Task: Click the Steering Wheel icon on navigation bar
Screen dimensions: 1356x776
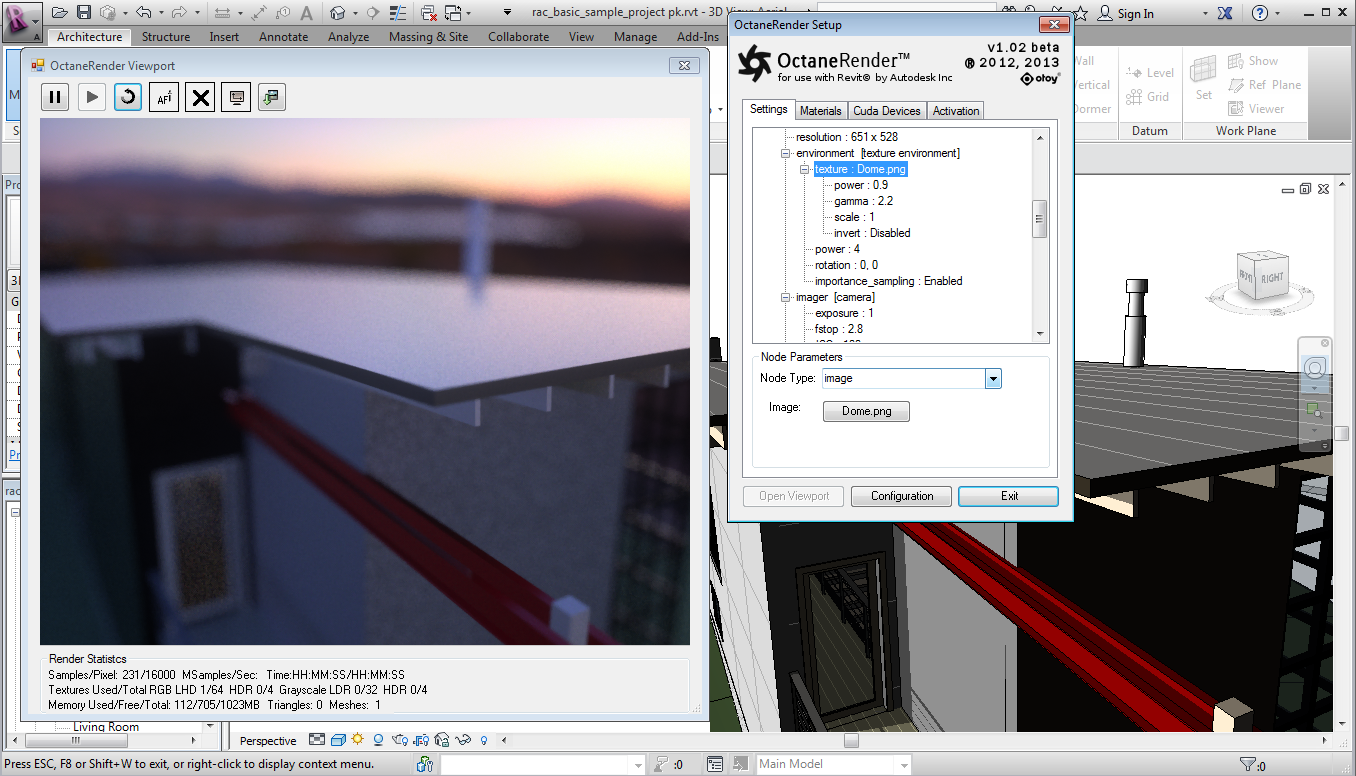Action: pyautogui.click(x=1314, y=368)
